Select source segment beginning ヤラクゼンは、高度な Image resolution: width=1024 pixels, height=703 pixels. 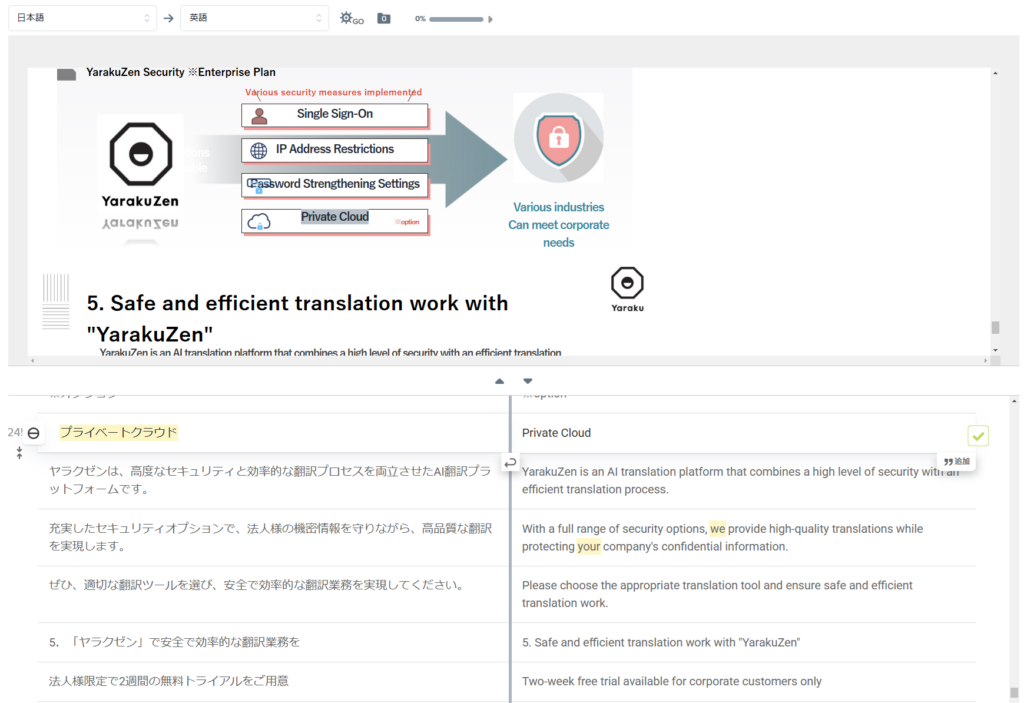(270, 480)
